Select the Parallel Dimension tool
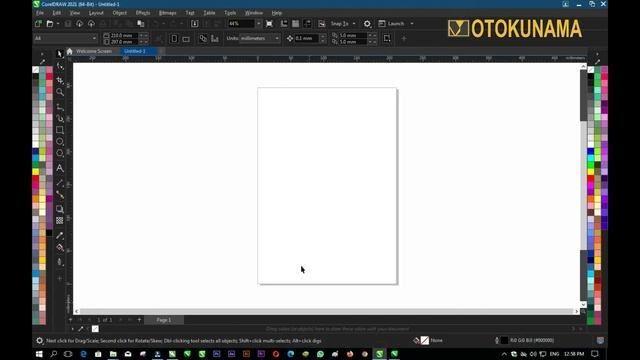This screenshot has width=640, height=360. [60, 182]
